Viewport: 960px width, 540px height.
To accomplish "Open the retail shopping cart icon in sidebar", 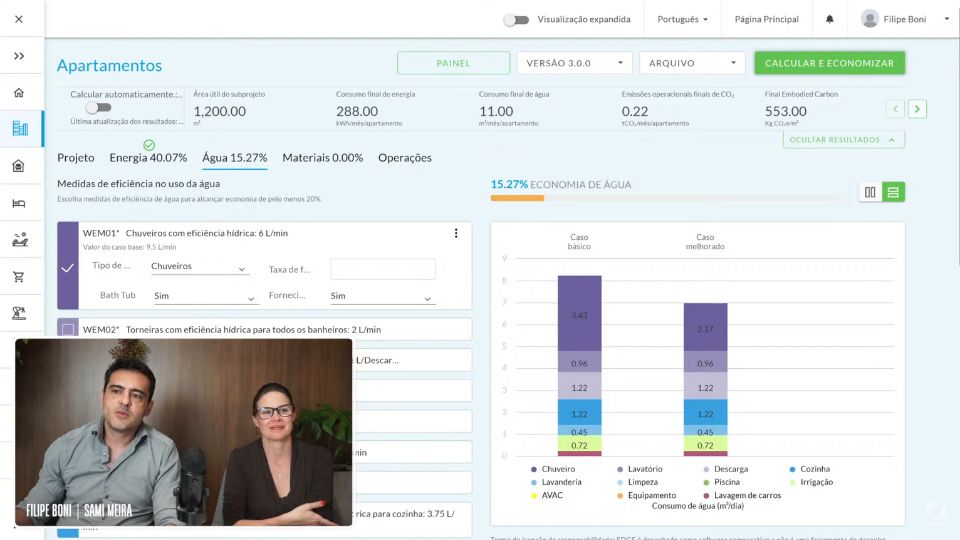I will 19,276.
